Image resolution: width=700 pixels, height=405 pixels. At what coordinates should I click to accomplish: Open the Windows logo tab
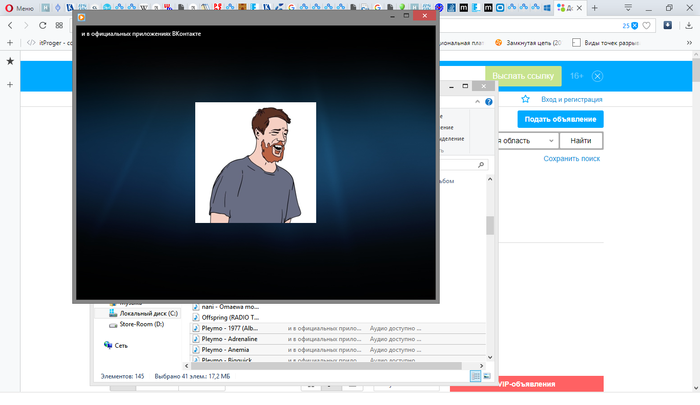[x=547, y=8]
